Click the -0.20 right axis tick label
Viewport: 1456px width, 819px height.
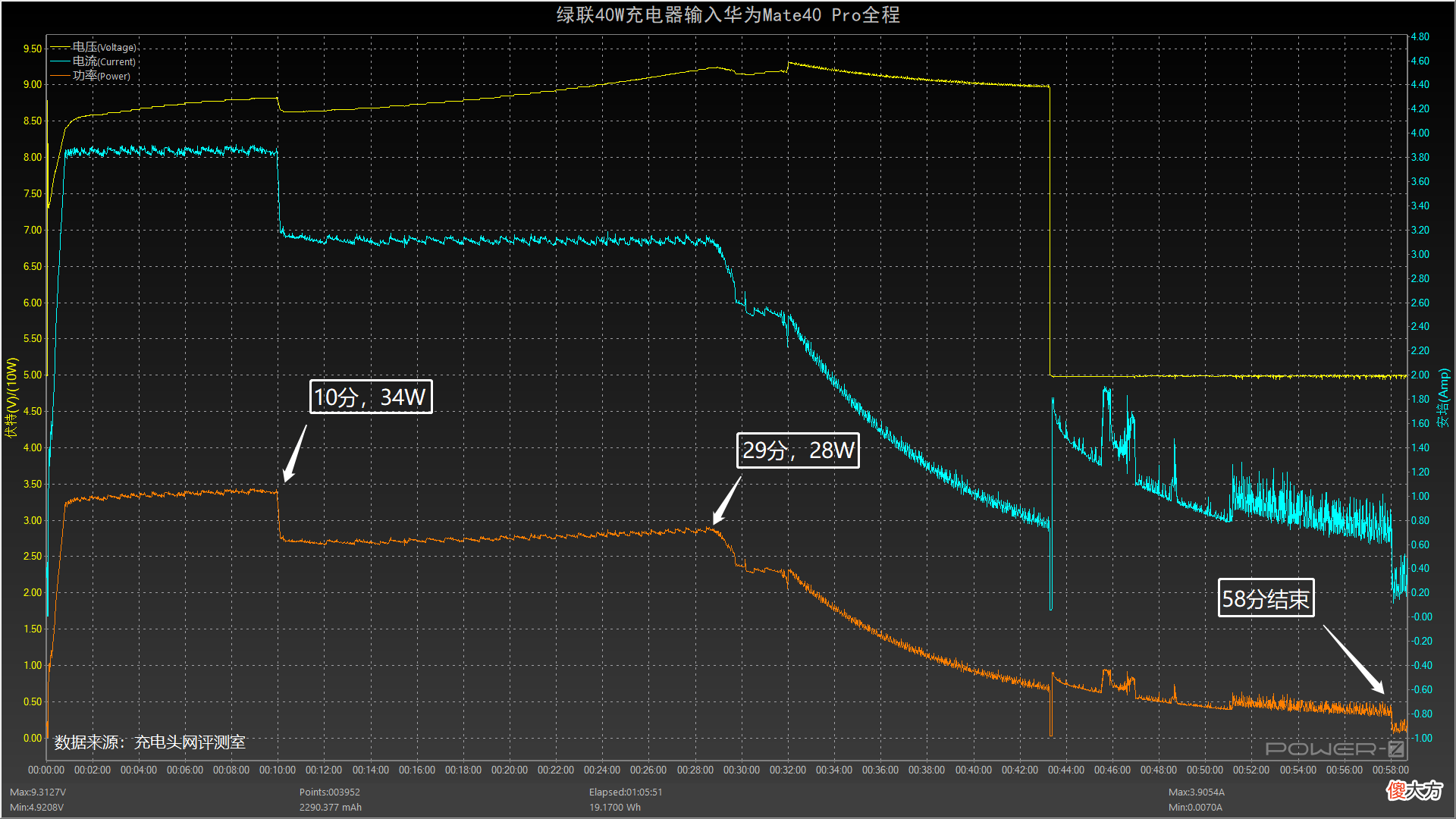pos(1421,642)
